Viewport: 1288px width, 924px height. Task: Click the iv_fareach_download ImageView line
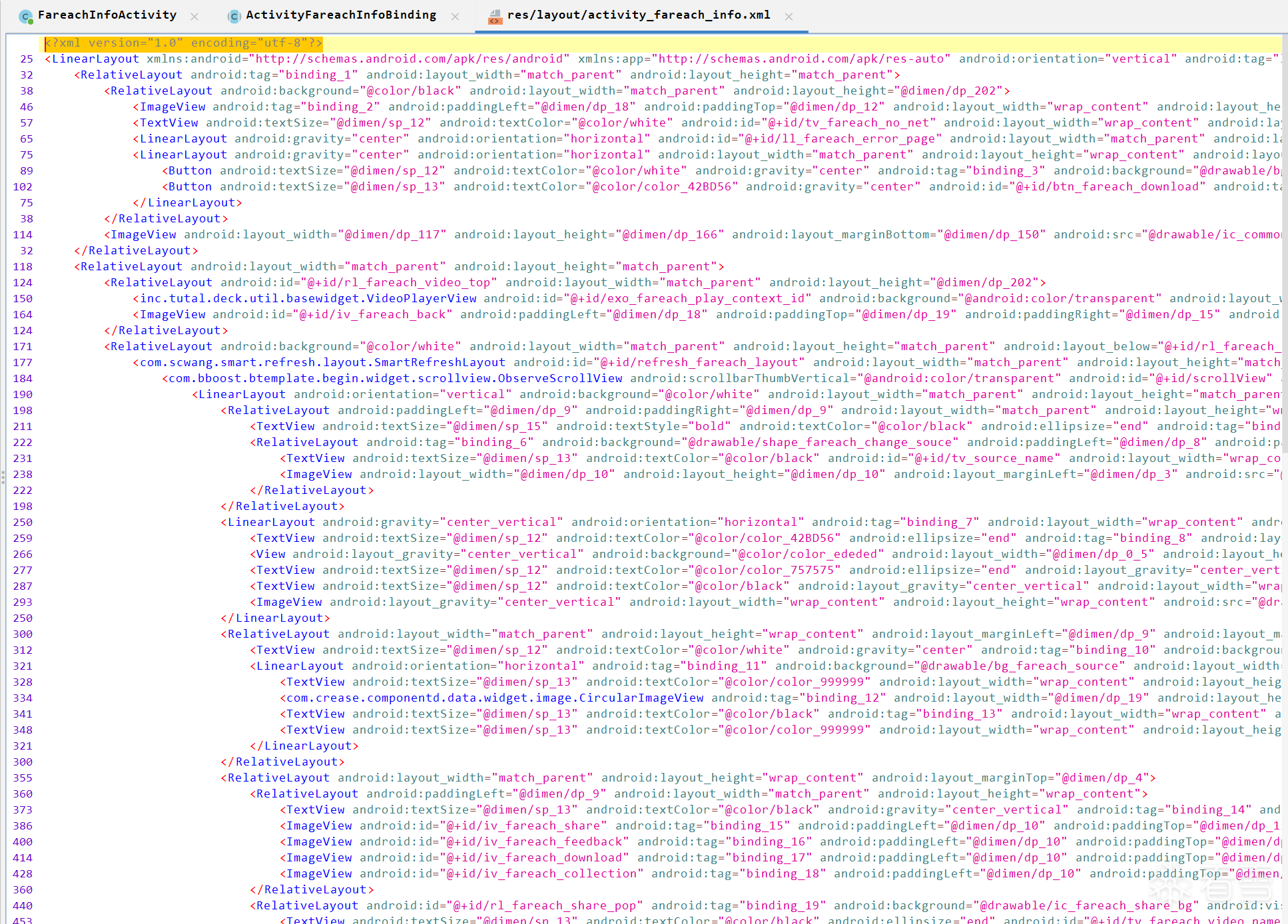(781, 858)
